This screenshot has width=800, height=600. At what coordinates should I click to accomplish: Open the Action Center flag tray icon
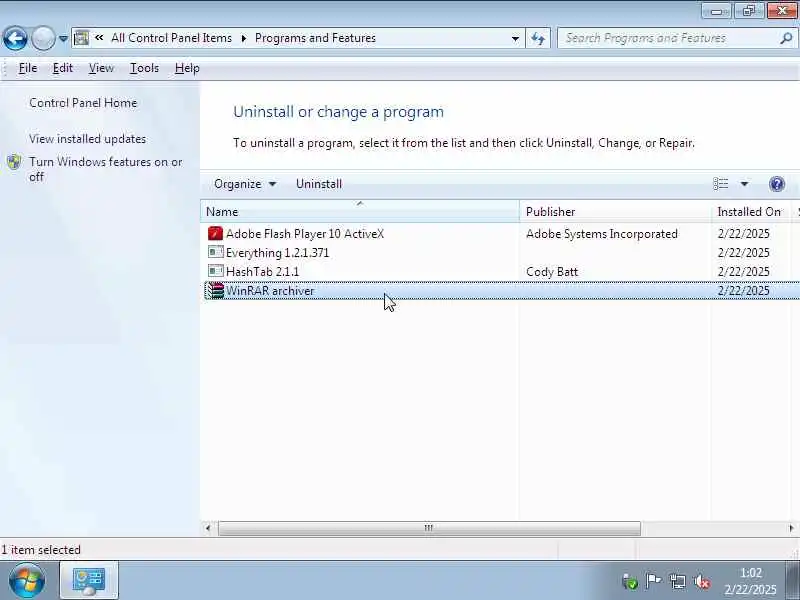pos(653,581)
